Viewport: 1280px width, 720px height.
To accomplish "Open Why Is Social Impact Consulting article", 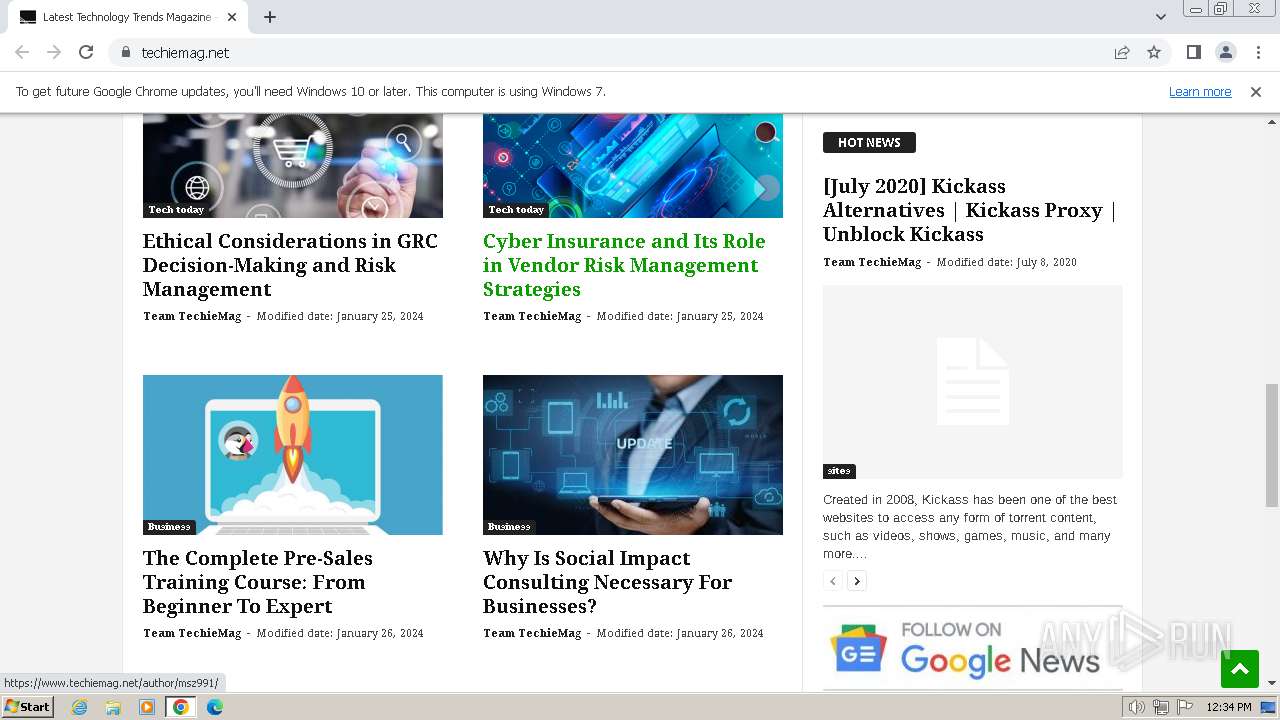I will pos(608,582).
